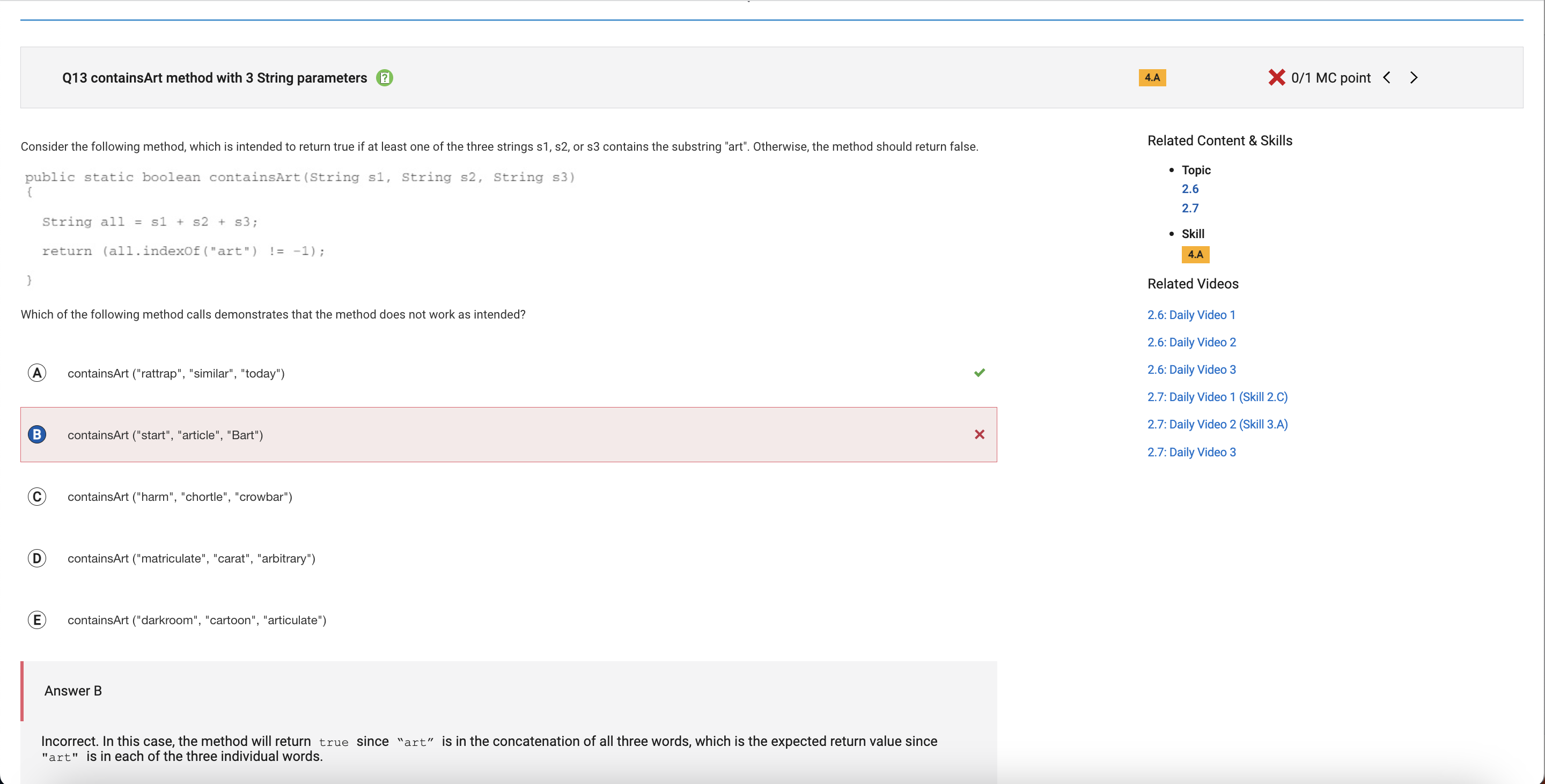1545x784 pixels.
Task: Click the 'Related Videos' heading
Action: point(1193,284)
